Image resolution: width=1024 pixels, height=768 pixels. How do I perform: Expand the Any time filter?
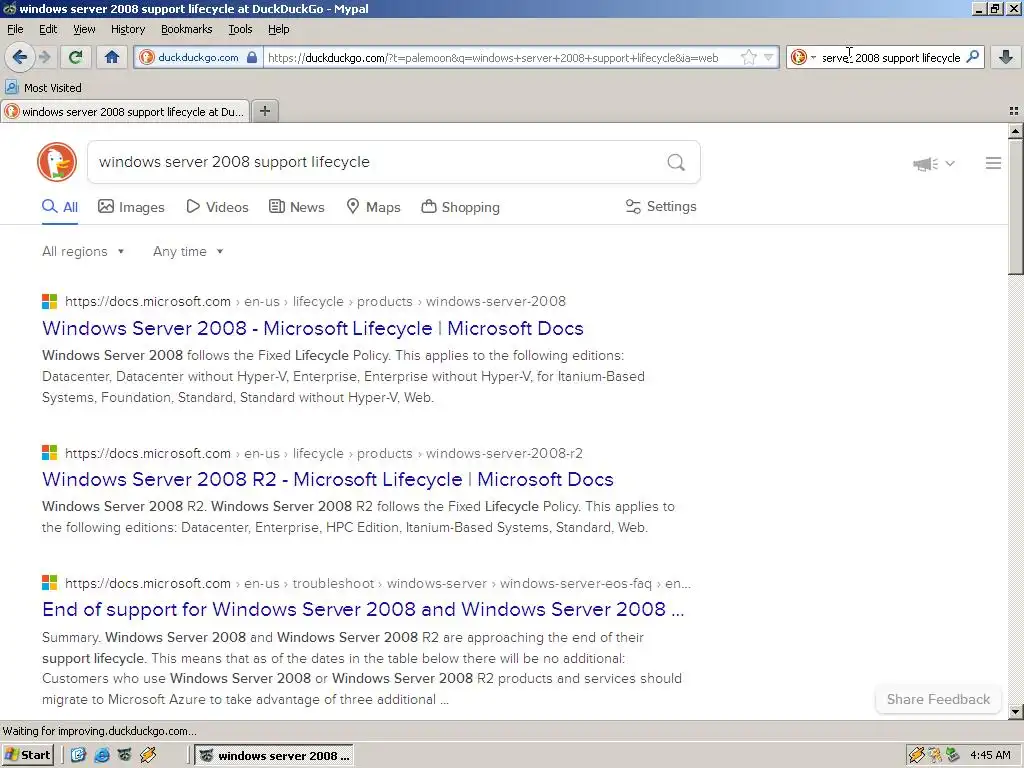pyautogui.click(x=188, y=251)
